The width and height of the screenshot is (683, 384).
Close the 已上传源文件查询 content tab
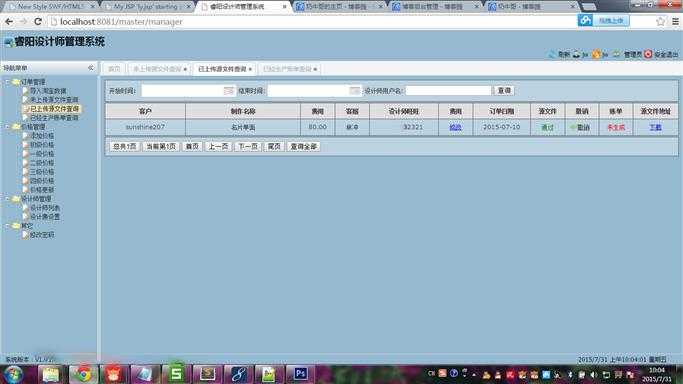[250, 69]
